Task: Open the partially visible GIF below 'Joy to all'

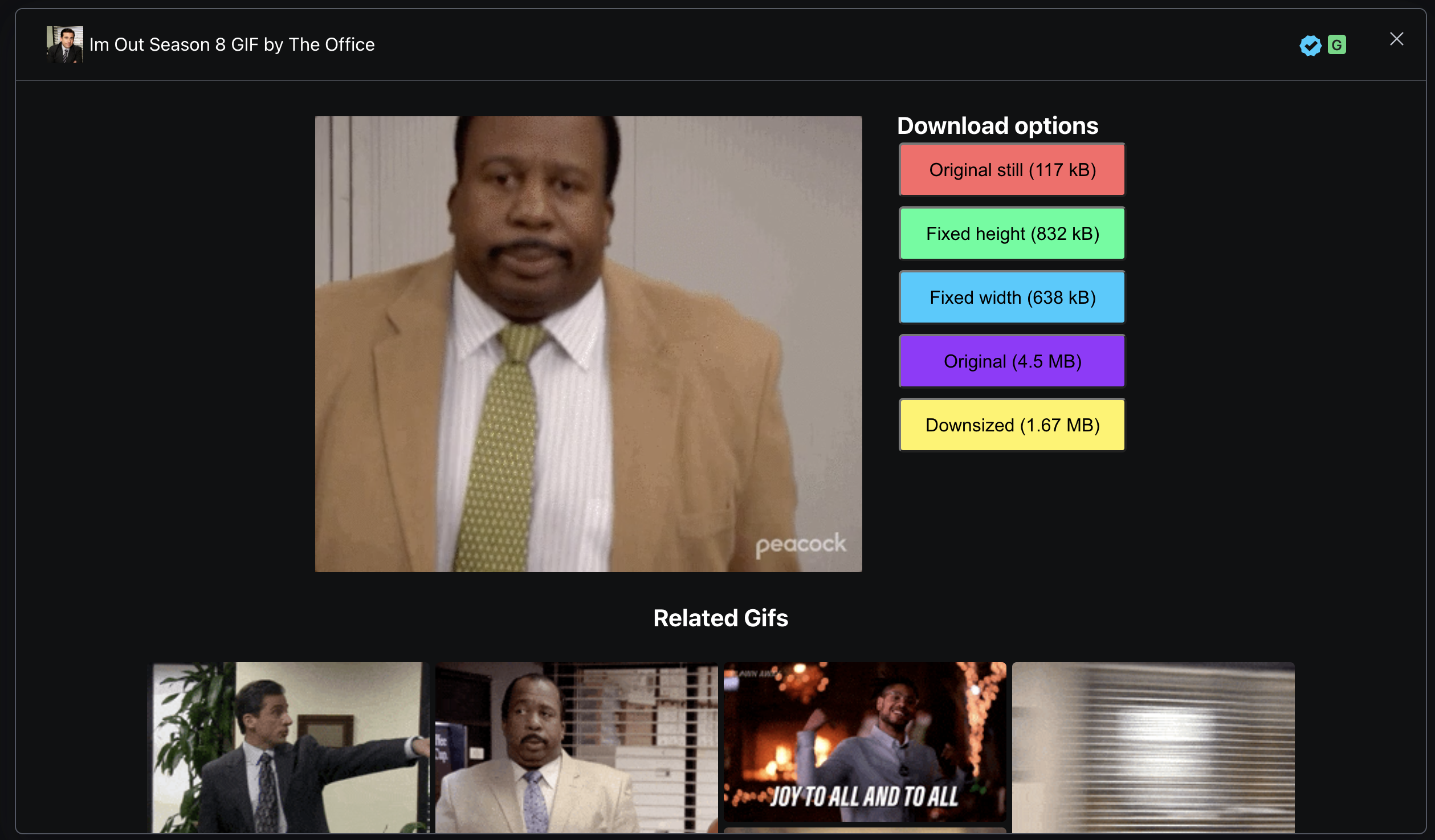Action: 864,830
